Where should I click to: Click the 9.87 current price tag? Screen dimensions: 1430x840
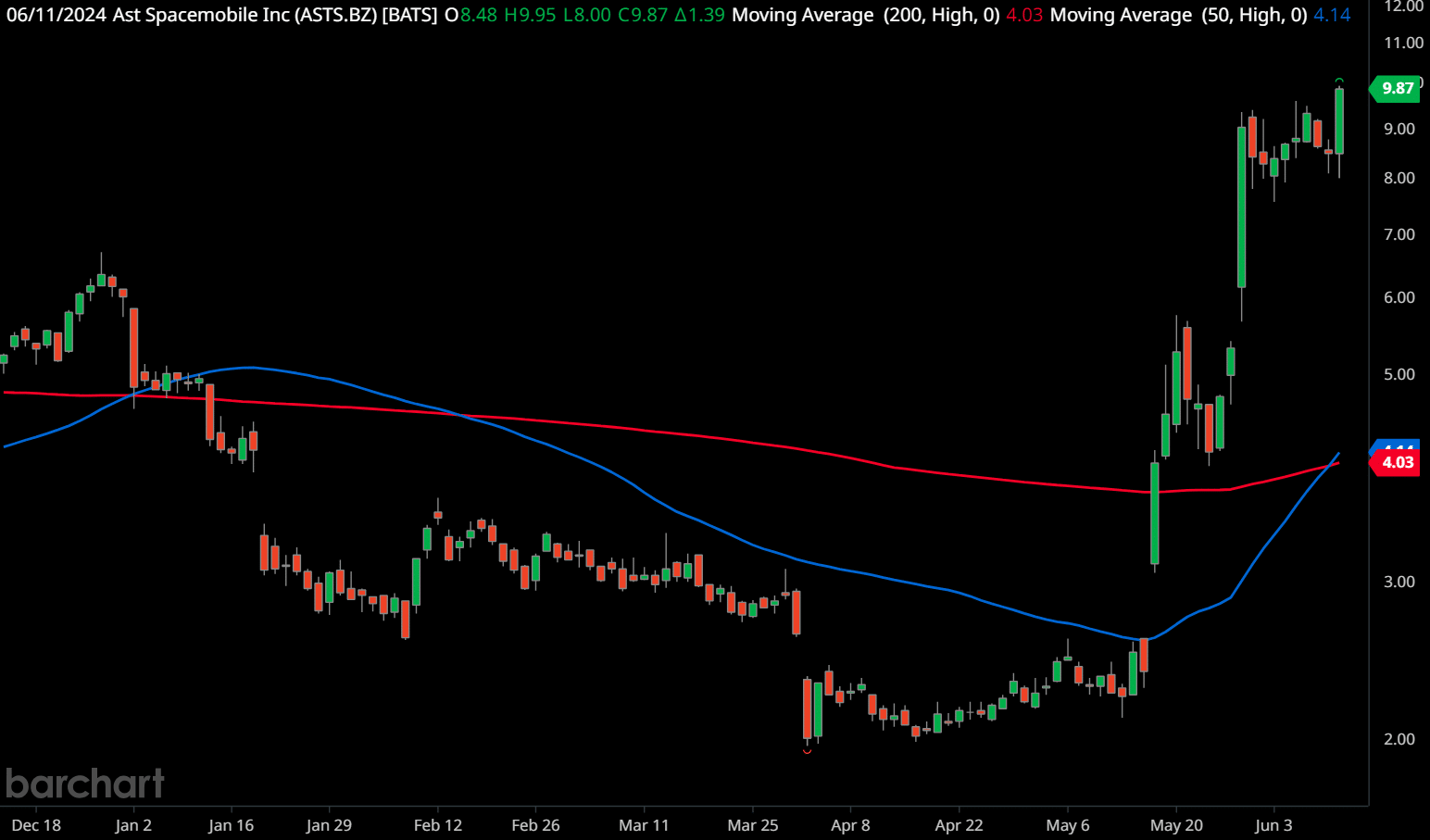(x=1395, y=88)
